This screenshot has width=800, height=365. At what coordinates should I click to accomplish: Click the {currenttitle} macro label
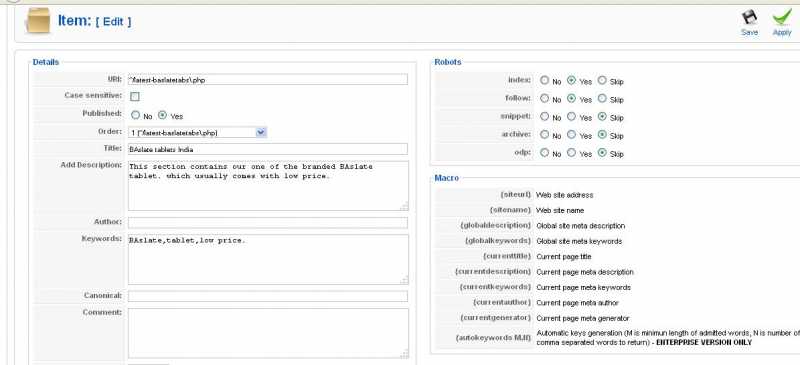(507, 256)
